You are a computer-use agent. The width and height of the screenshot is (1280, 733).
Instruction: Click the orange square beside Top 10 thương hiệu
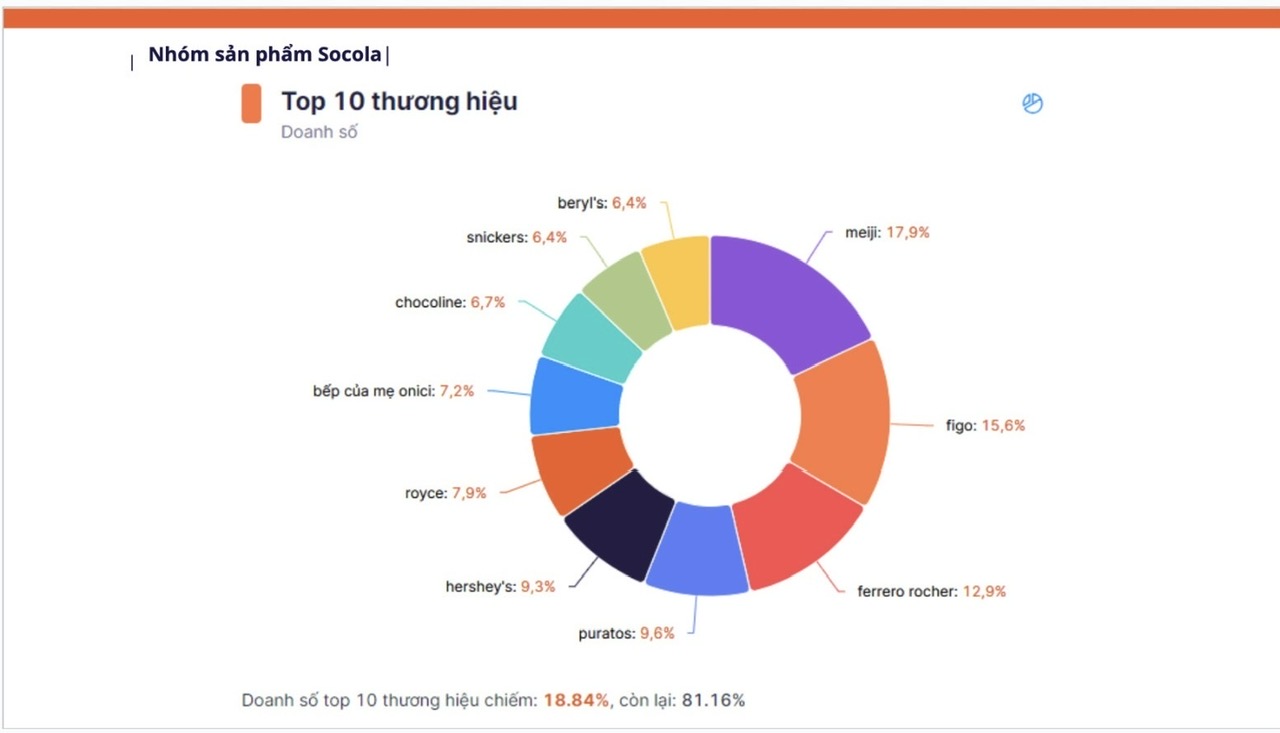(x=251, y=103)
